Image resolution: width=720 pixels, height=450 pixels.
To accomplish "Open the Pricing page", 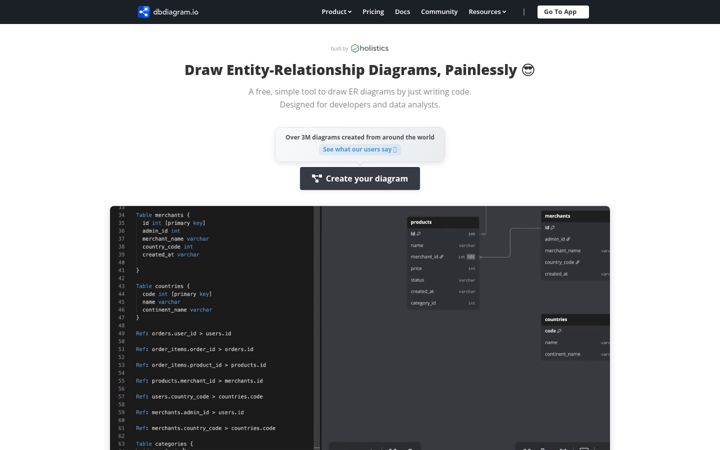I will coord(373,12).
